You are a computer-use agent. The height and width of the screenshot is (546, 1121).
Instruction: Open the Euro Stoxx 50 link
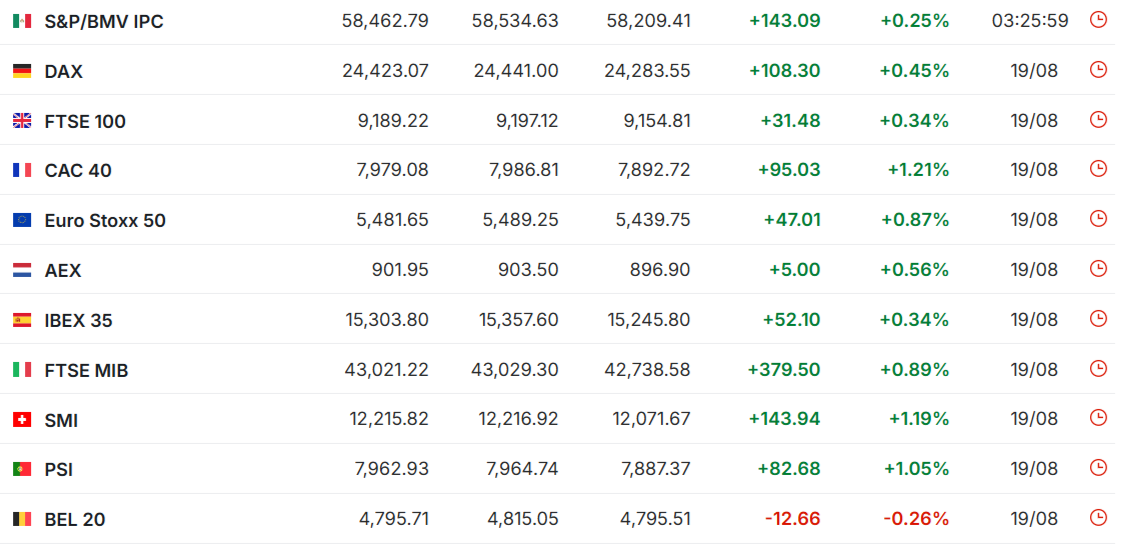click(x=105, y=221)
